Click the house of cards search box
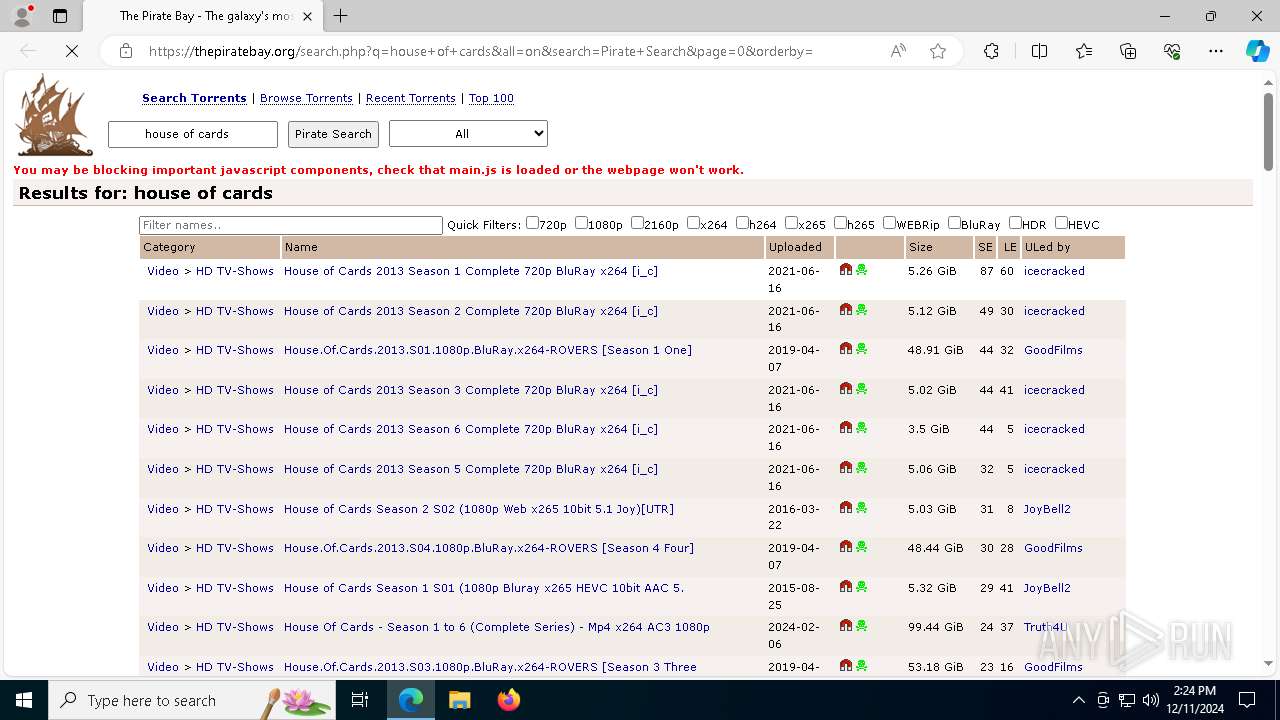The width and height of the screenshot is (1280, 720). pos(193,134)
